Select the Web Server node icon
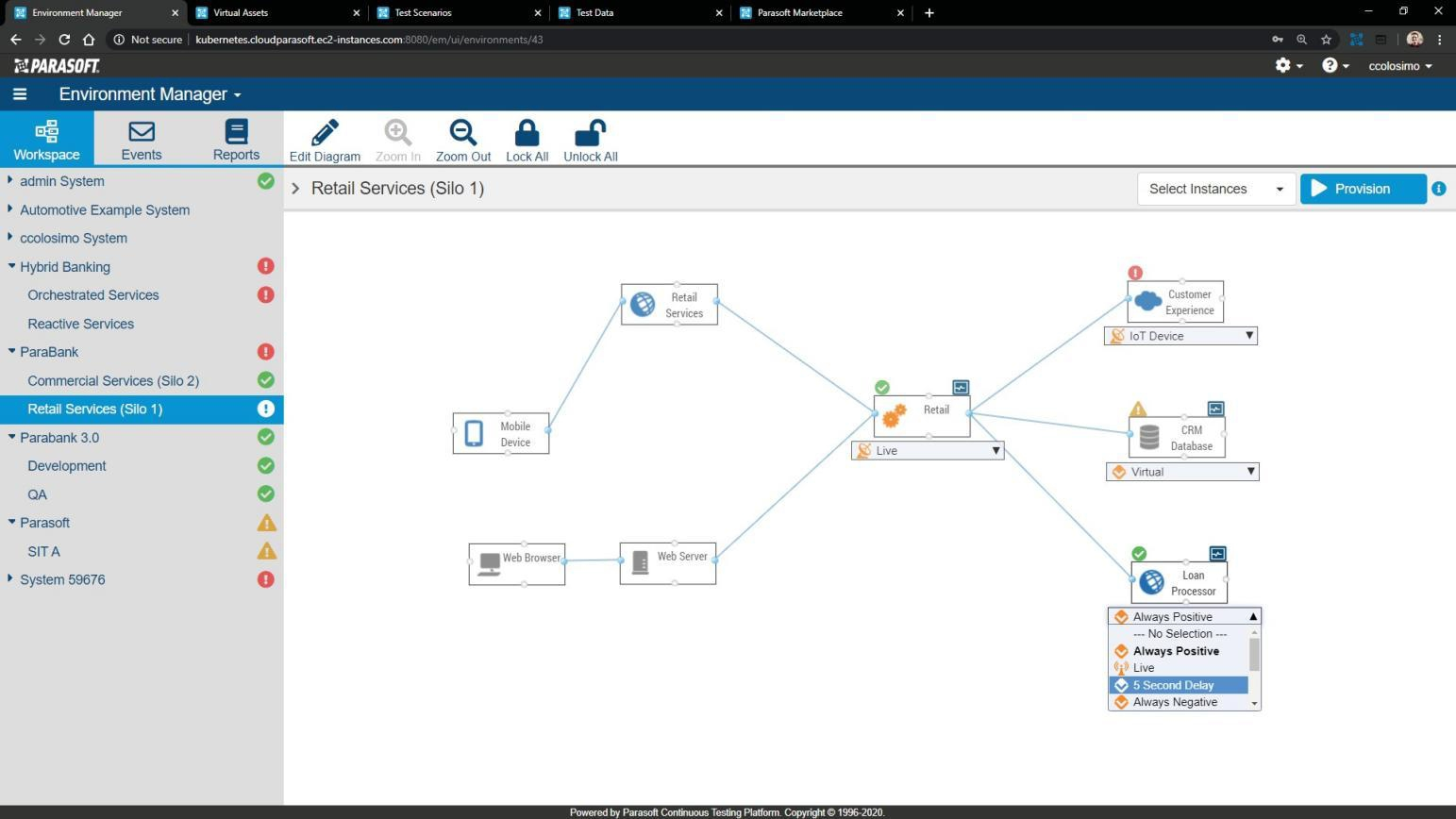 640,563
